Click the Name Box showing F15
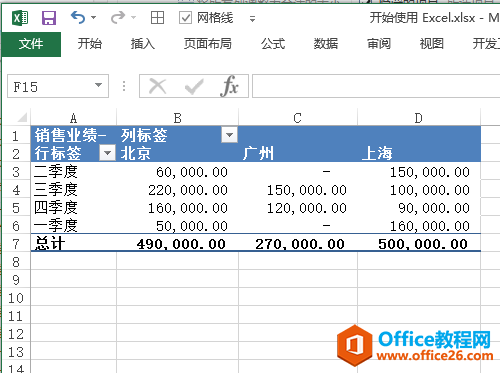This screenshot has height=373, width=500. tap(50, 86)
